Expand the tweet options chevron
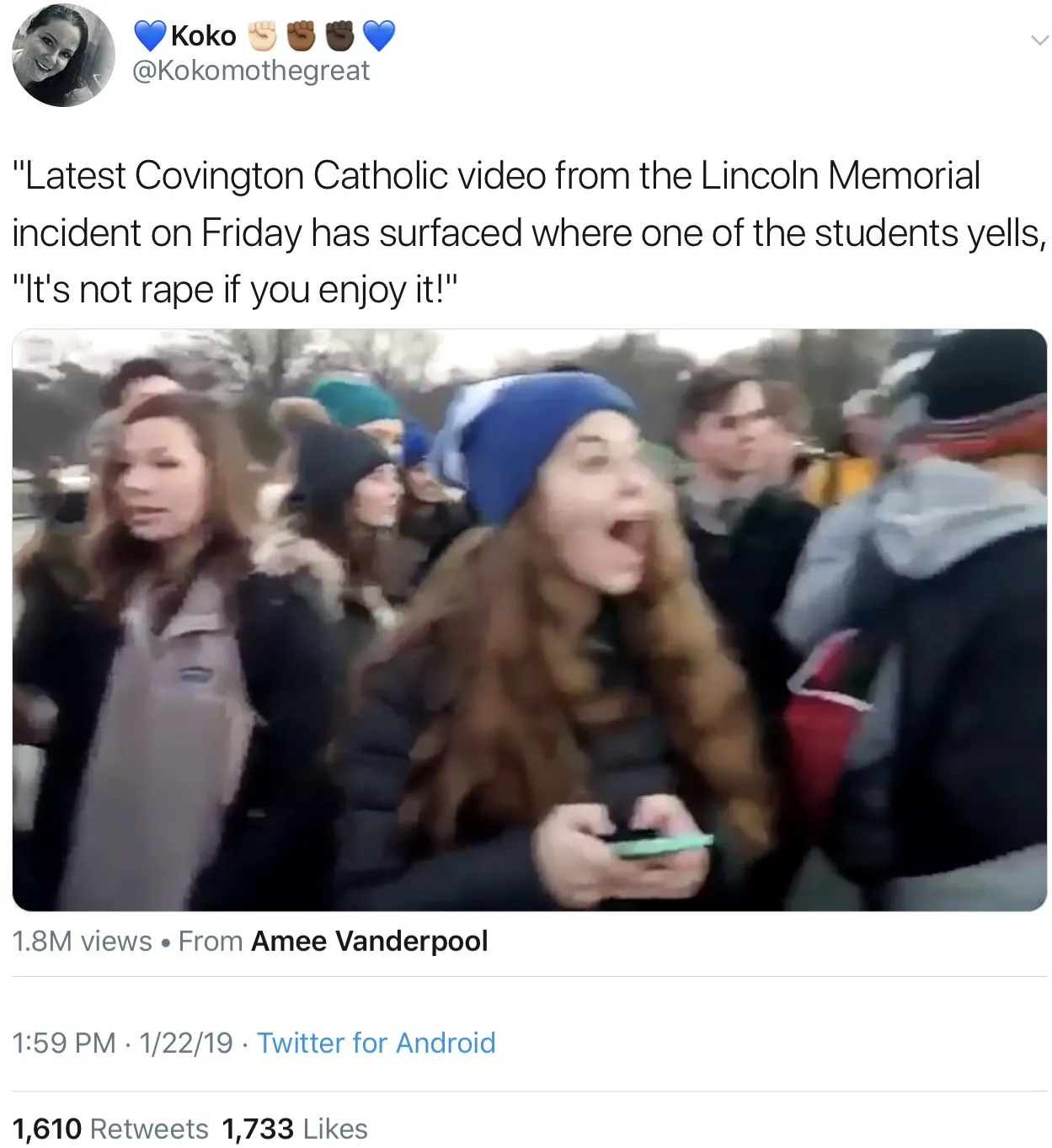 (x=1040, y=40)
